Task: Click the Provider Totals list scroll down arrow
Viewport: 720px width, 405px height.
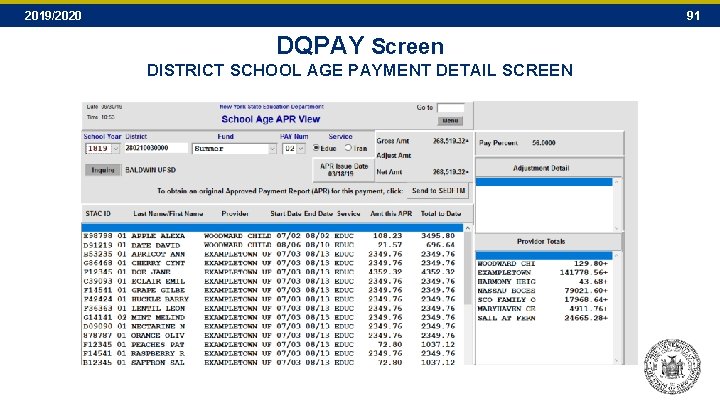Action: [617, 361]
